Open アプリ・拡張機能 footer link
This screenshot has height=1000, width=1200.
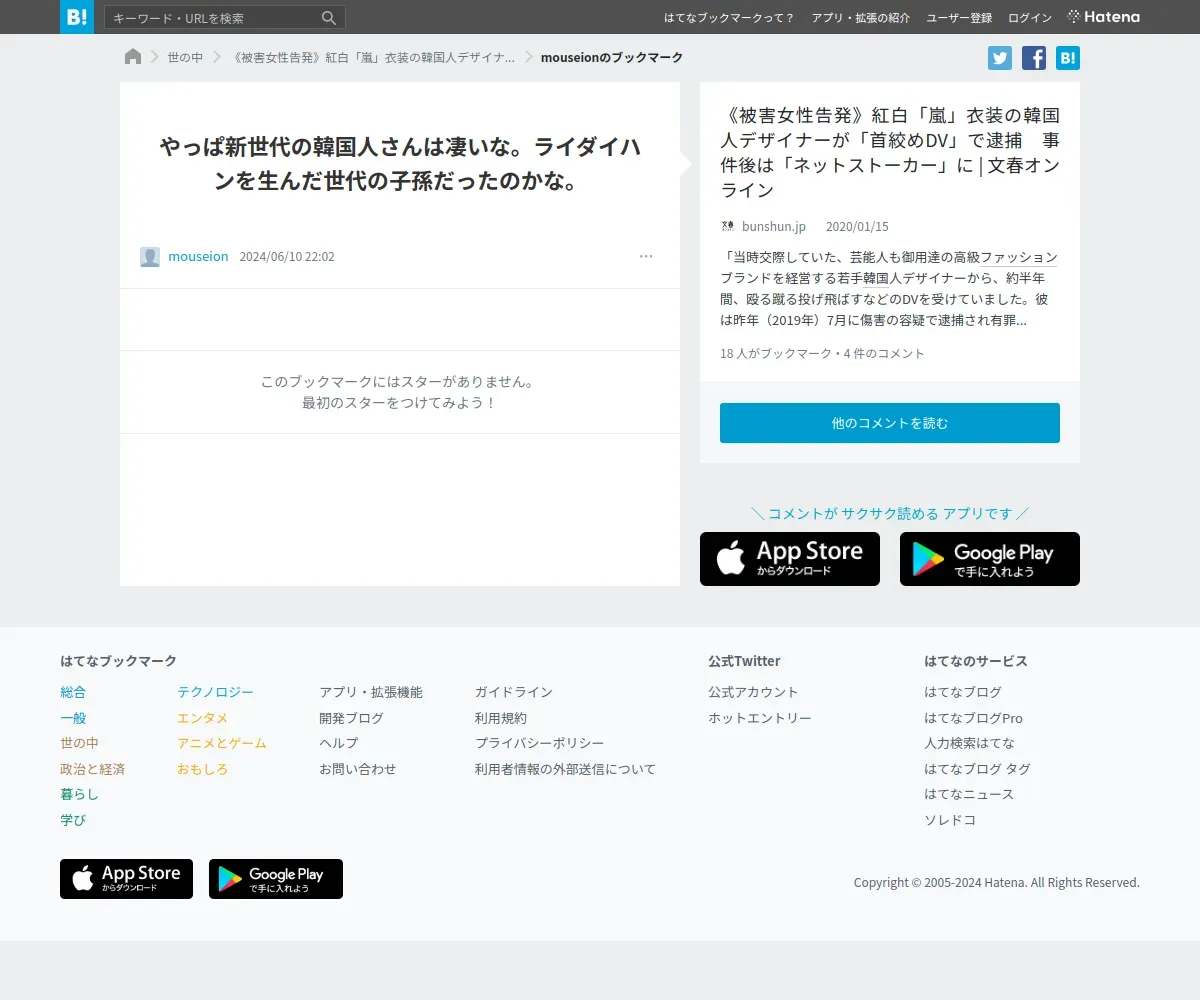click(371, 692)
